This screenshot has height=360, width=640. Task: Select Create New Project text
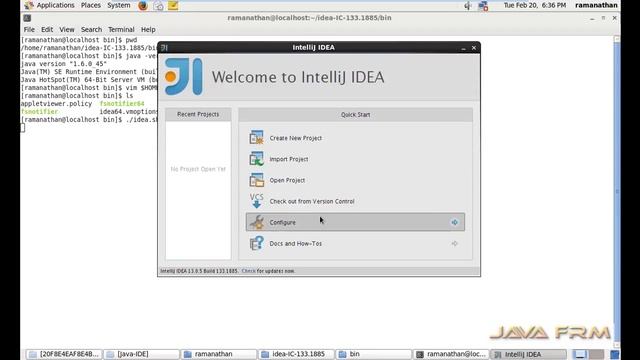coord(296,138)
